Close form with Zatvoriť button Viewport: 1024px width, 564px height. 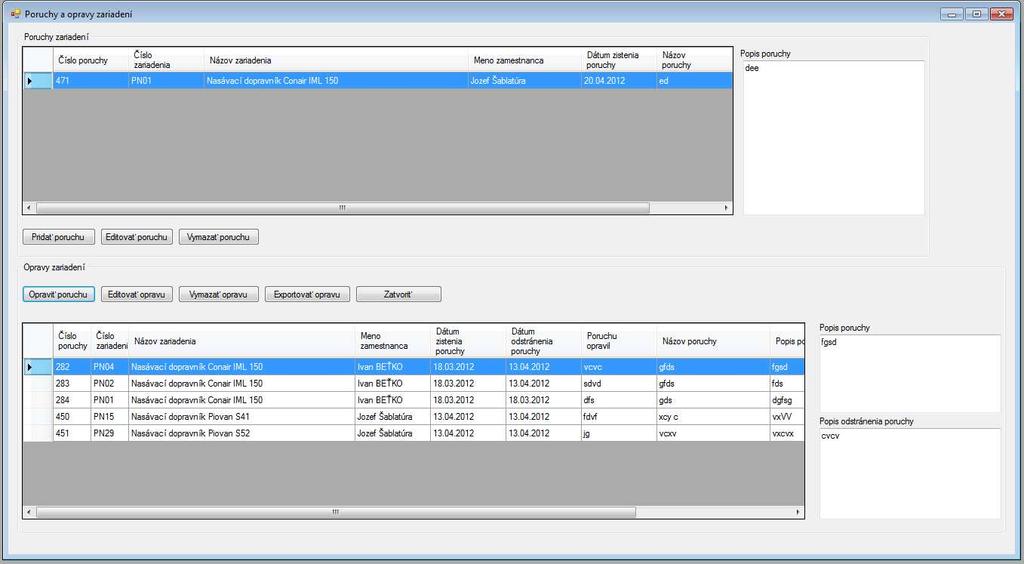pos(399,294)
